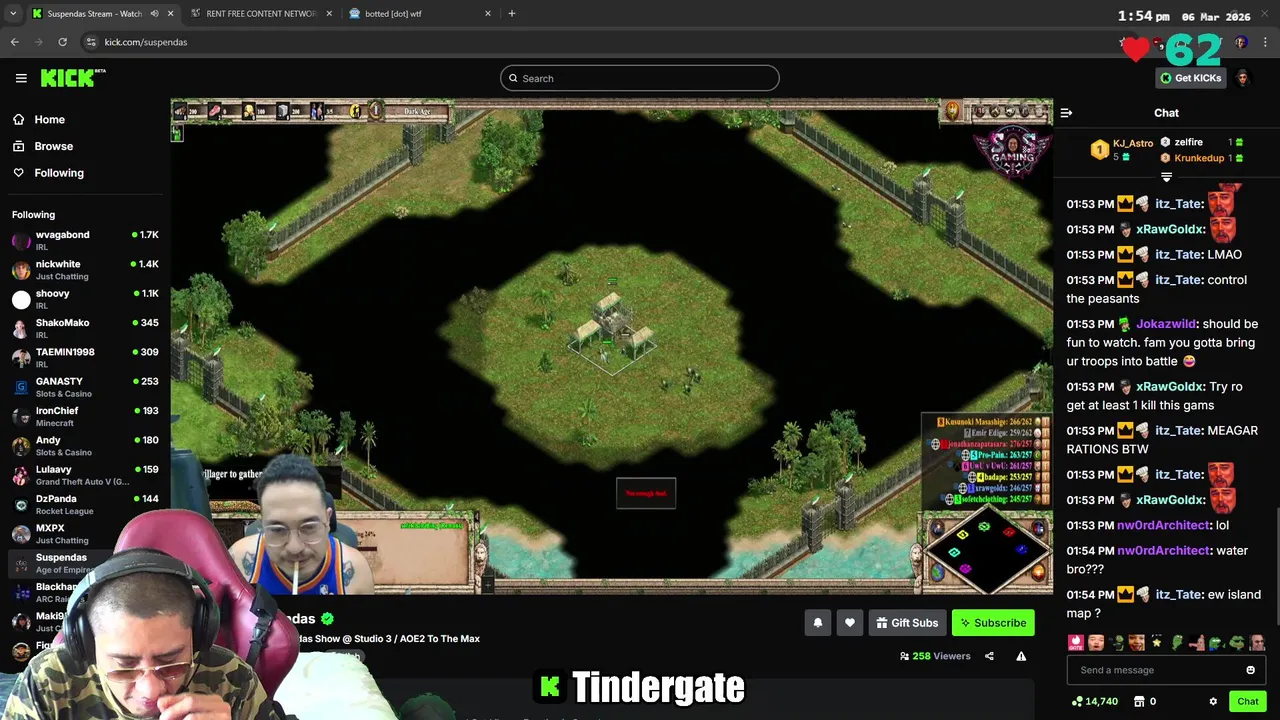Open shoovy channel in Following list
This screenshot has width=1280, height=720.
(85, 299)
